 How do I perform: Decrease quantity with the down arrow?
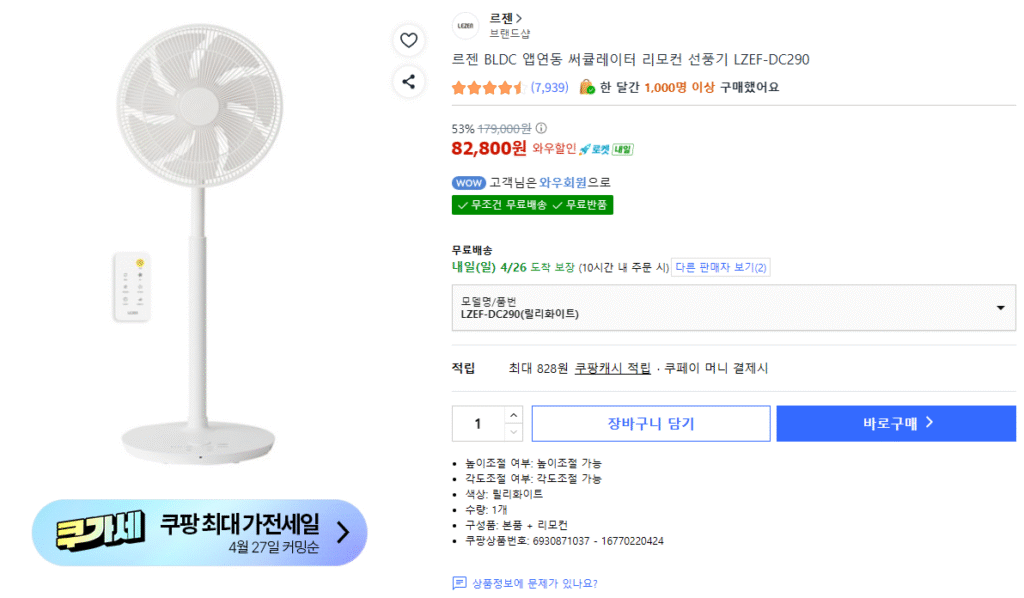[x=513, y=432]
